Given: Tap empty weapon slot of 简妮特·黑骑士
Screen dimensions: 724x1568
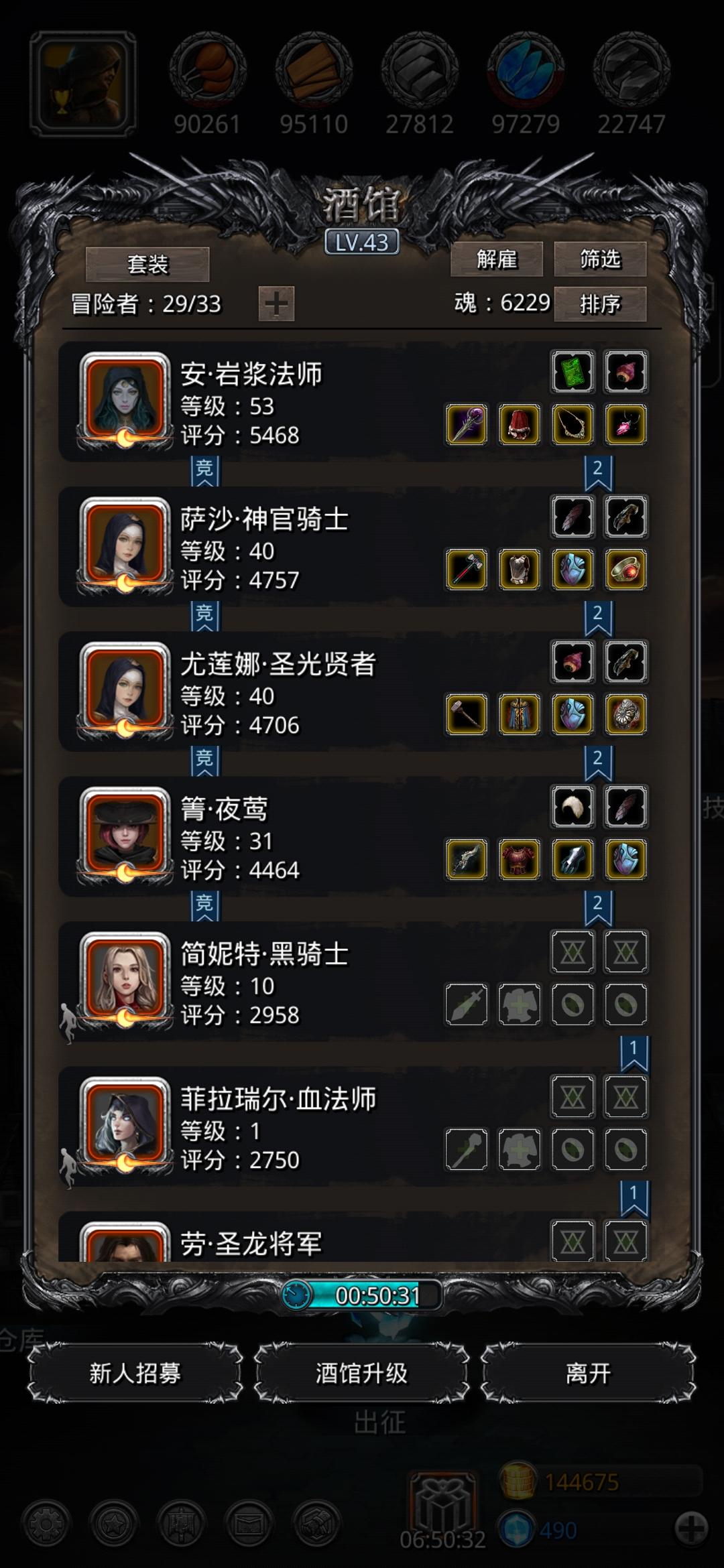Looking at the screenshot, I should coord(467,1004).
